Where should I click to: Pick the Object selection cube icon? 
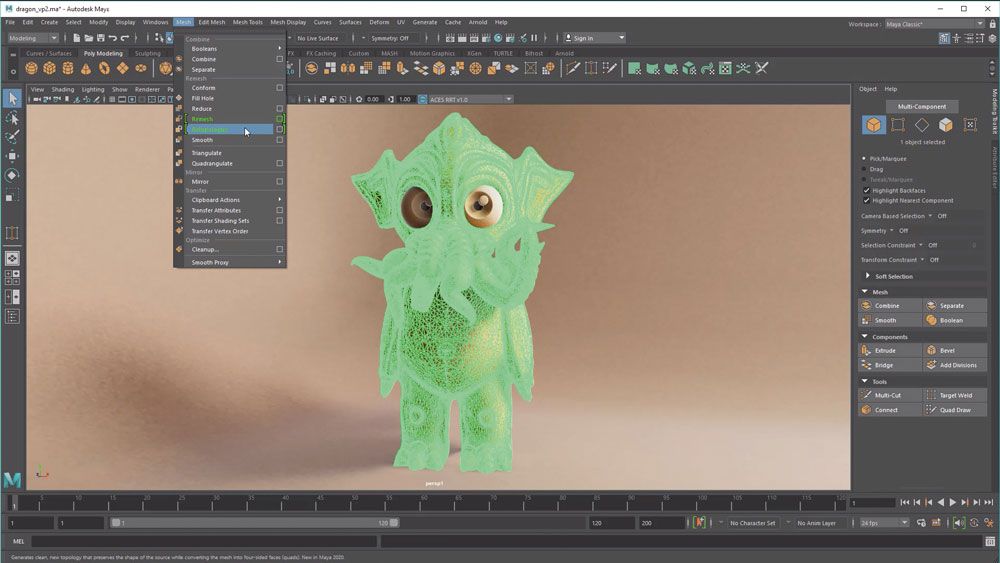coord(874,125)
